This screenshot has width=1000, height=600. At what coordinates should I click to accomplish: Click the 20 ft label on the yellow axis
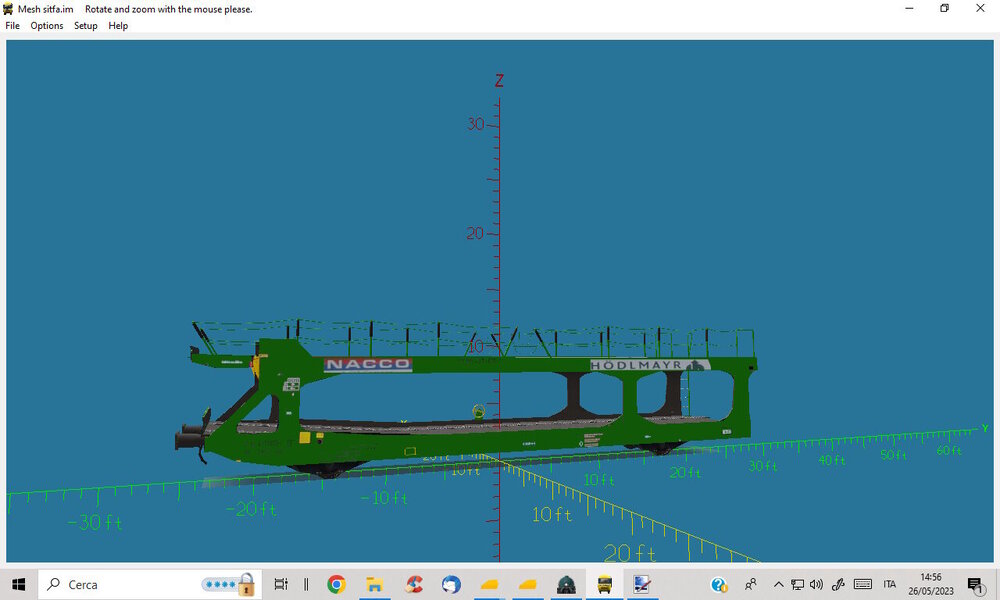[x=629, y=553]
